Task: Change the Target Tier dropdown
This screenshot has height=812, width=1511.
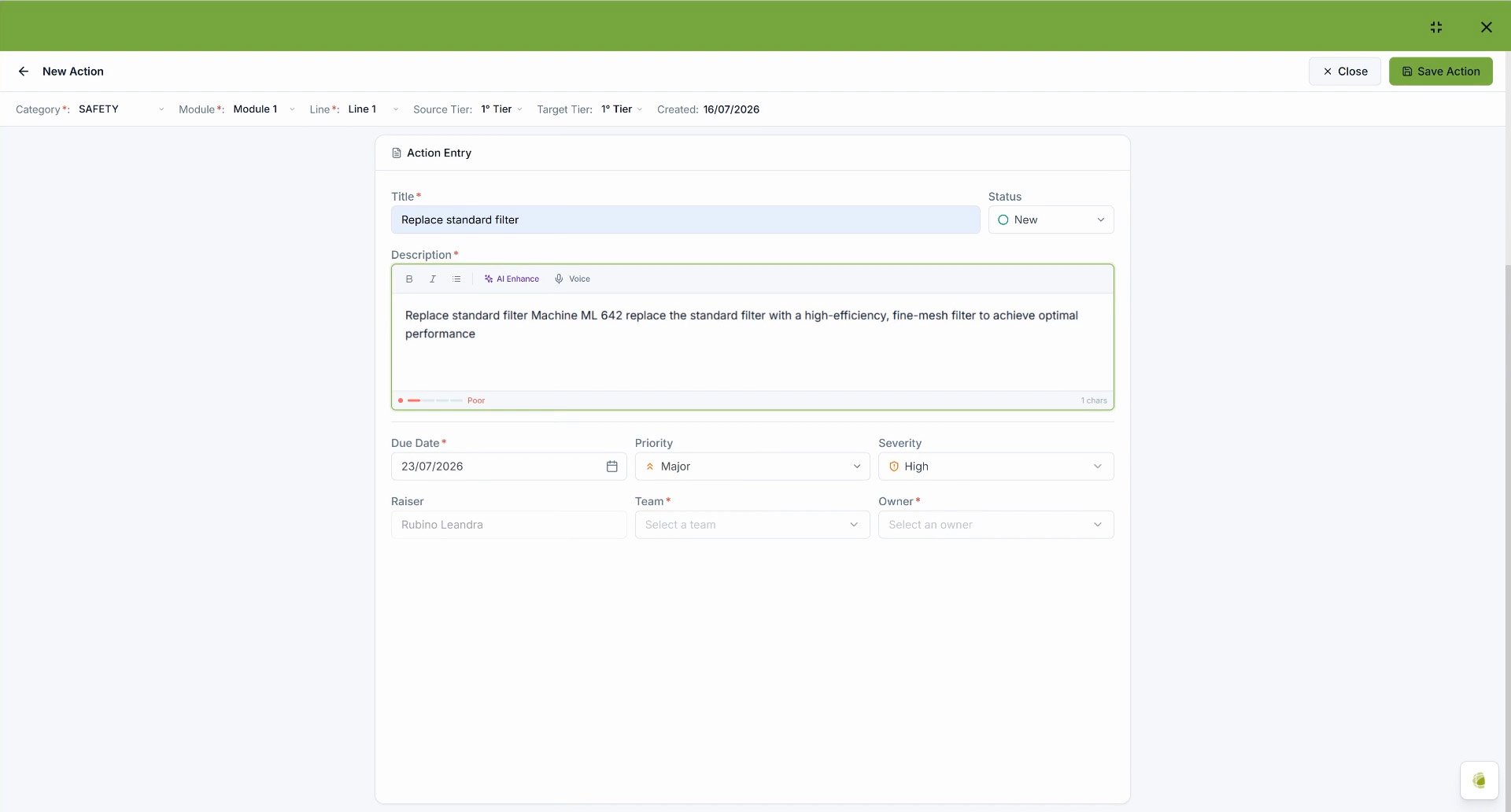Action: click(x=622, y=109)
